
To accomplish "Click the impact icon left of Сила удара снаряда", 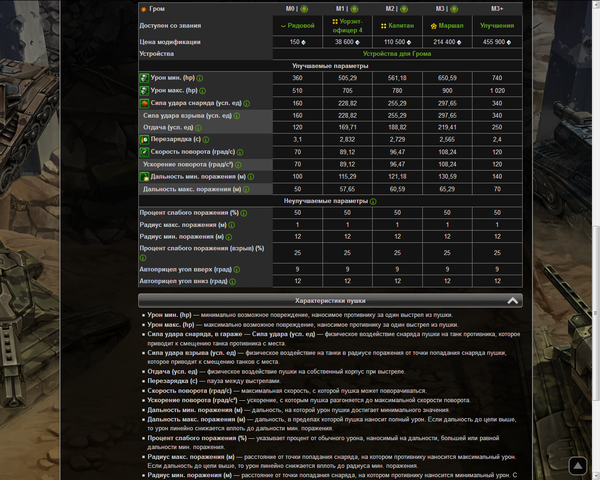I will (x=144, y=103).
